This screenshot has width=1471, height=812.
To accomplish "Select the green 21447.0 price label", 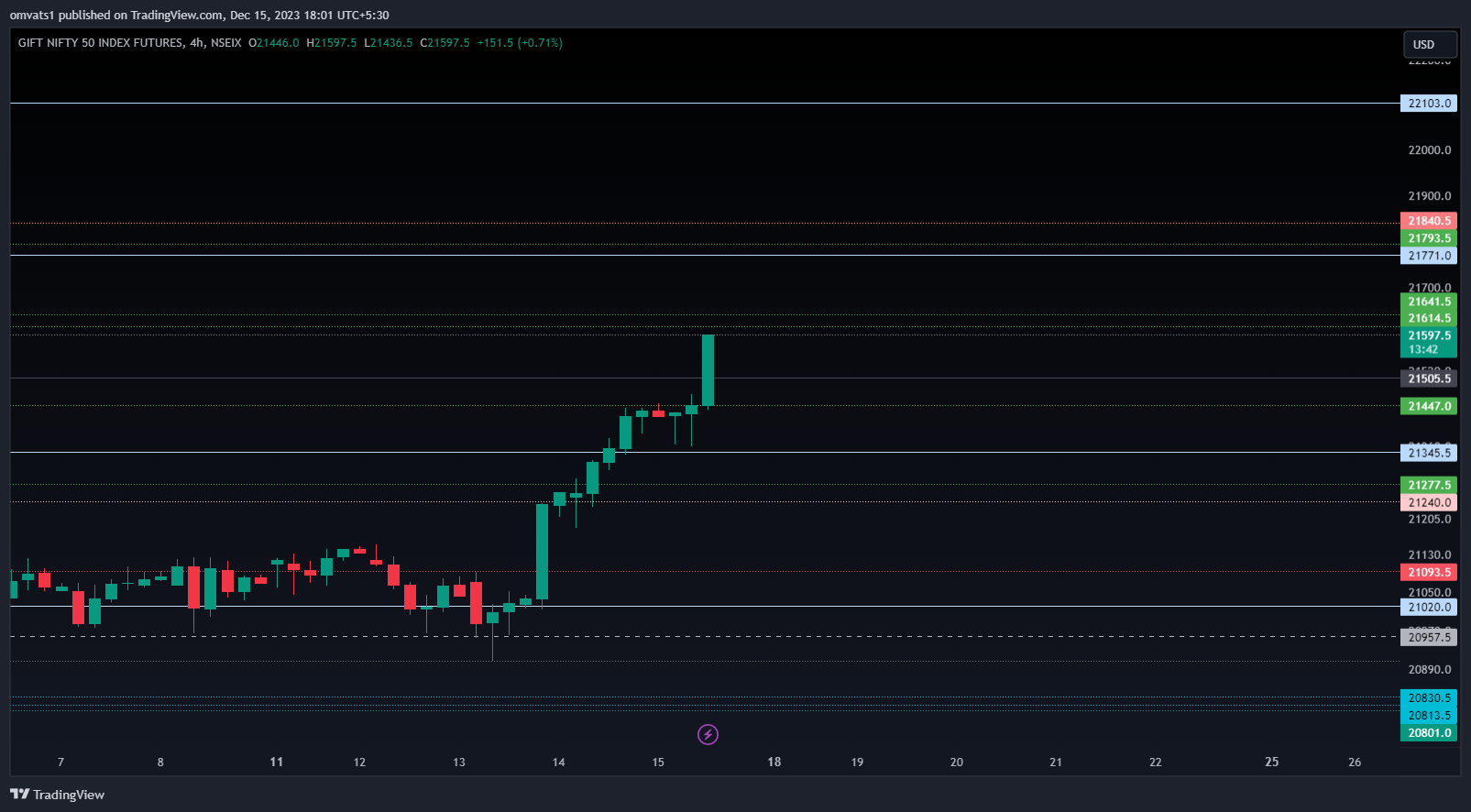I will click(1429, 406).
